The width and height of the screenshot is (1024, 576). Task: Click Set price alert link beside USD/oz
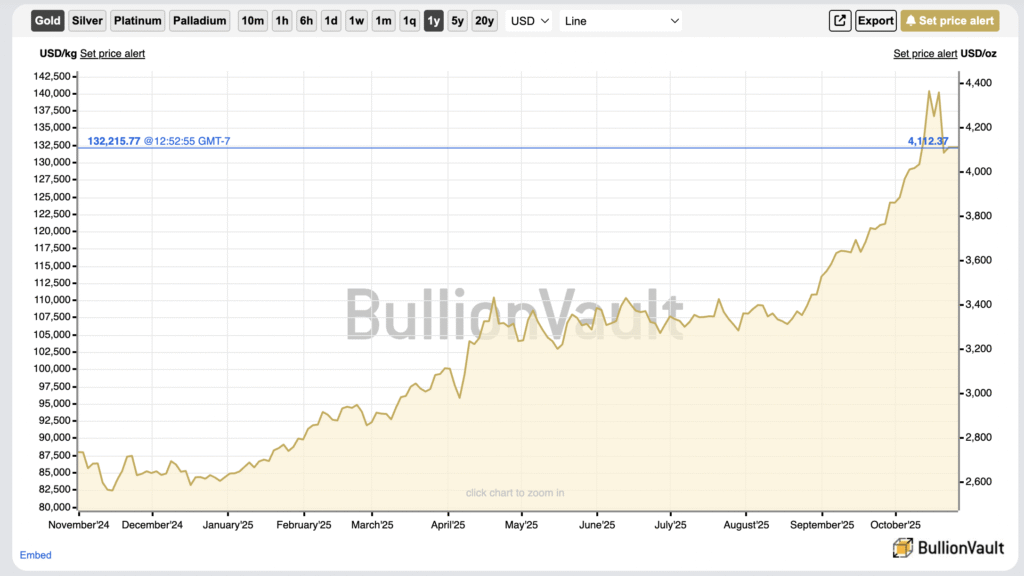(x=925, y=54)
